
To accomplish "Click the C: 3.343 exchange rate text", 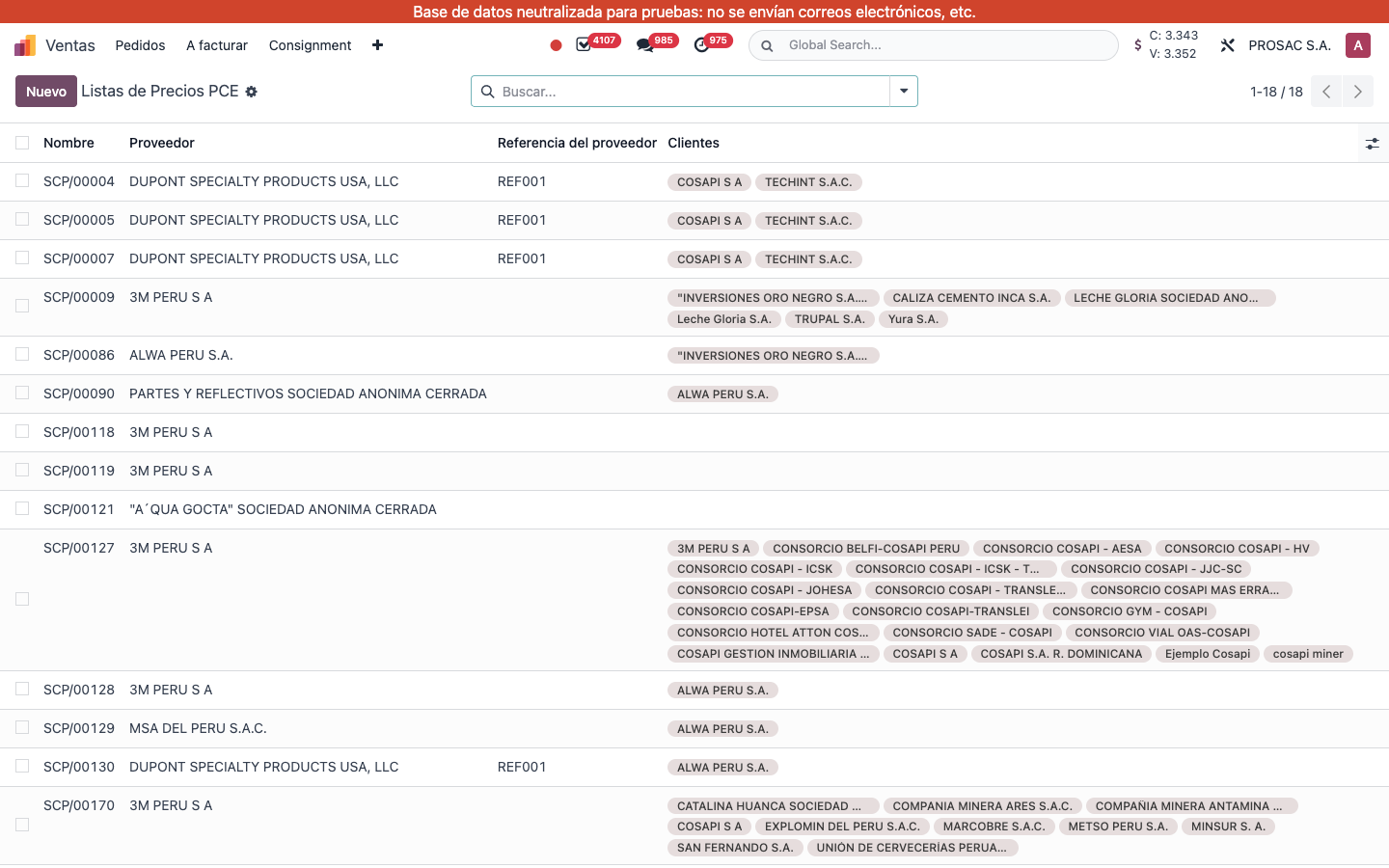I will 1174,36.
